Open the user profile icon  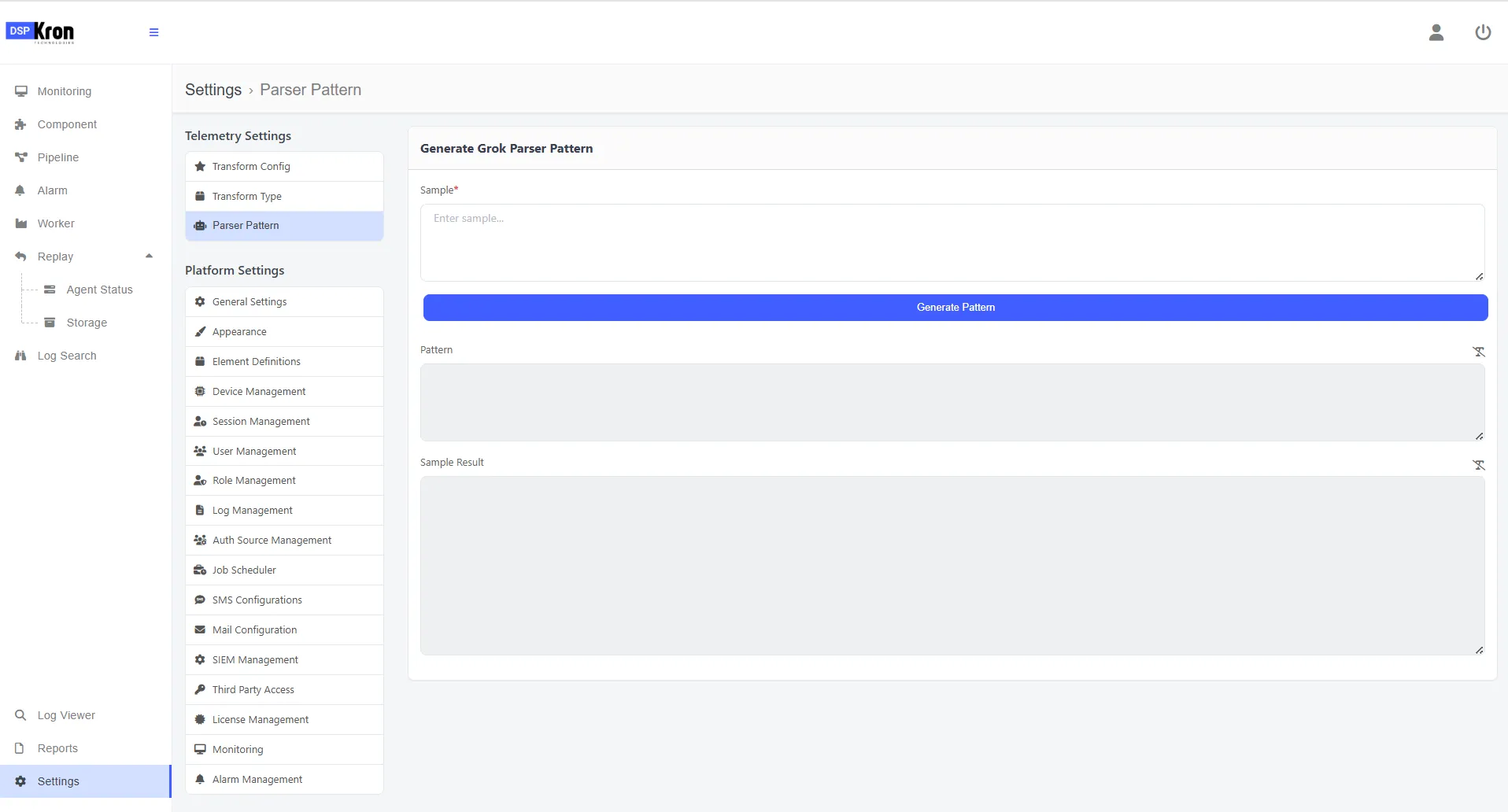(1436, 32)
